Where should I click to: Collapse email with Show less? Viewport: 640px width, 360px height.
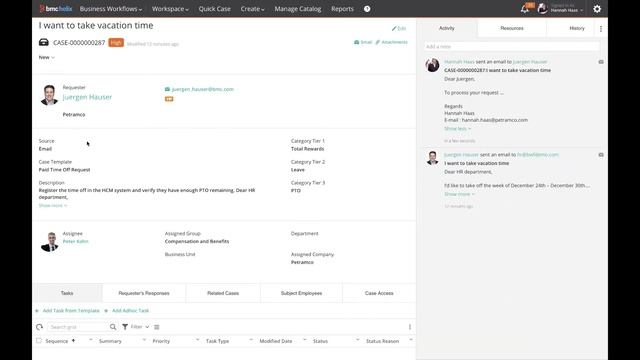457,129
